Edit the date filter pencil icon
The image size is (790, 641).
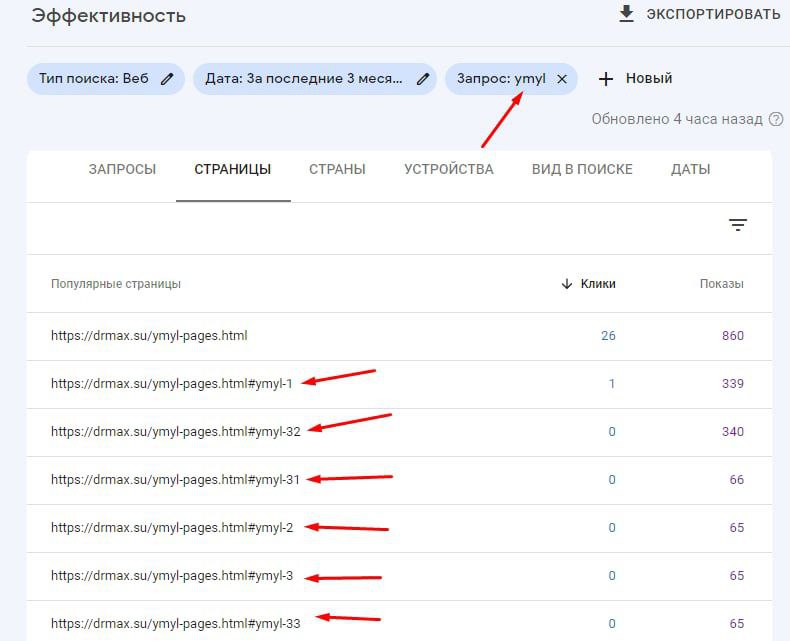pos(423,78)
